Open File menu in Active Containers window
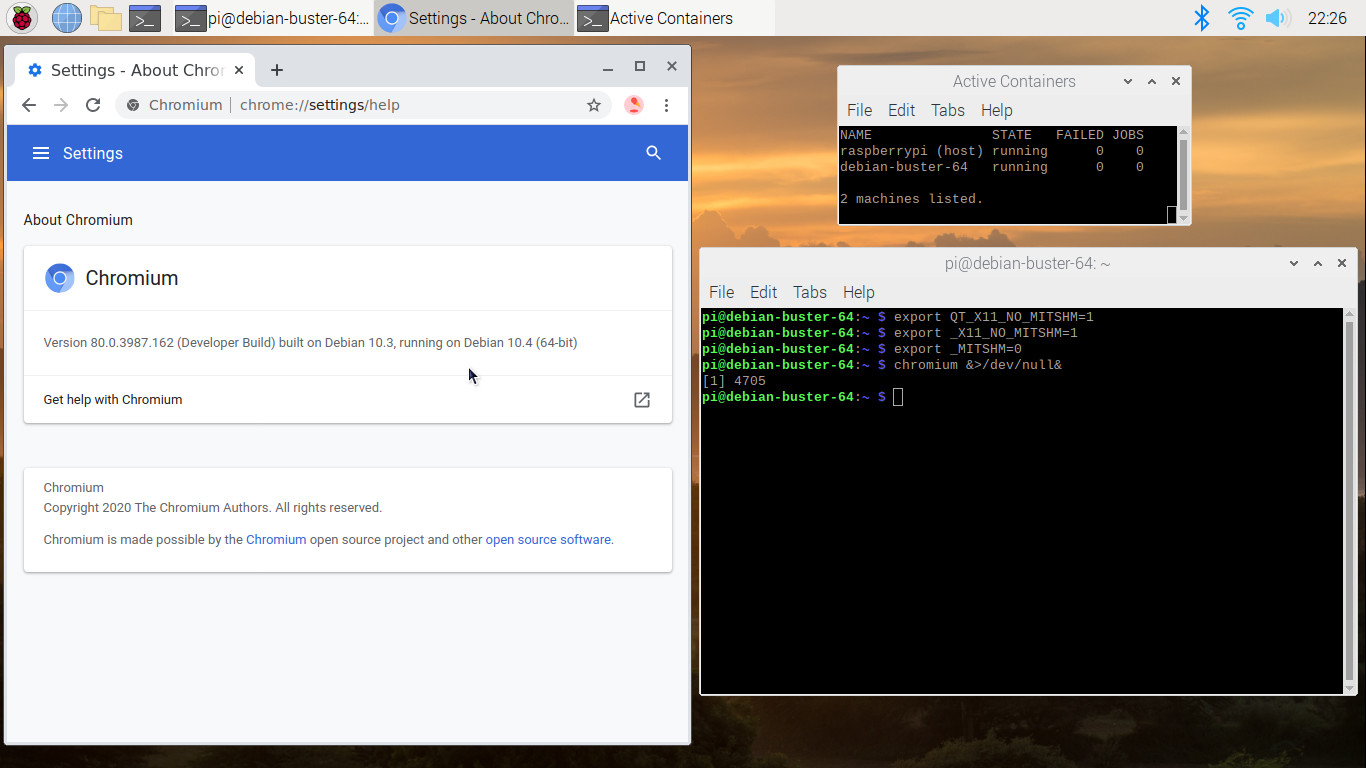Viewport: 1366px width, 768px height. coord(859,110)
